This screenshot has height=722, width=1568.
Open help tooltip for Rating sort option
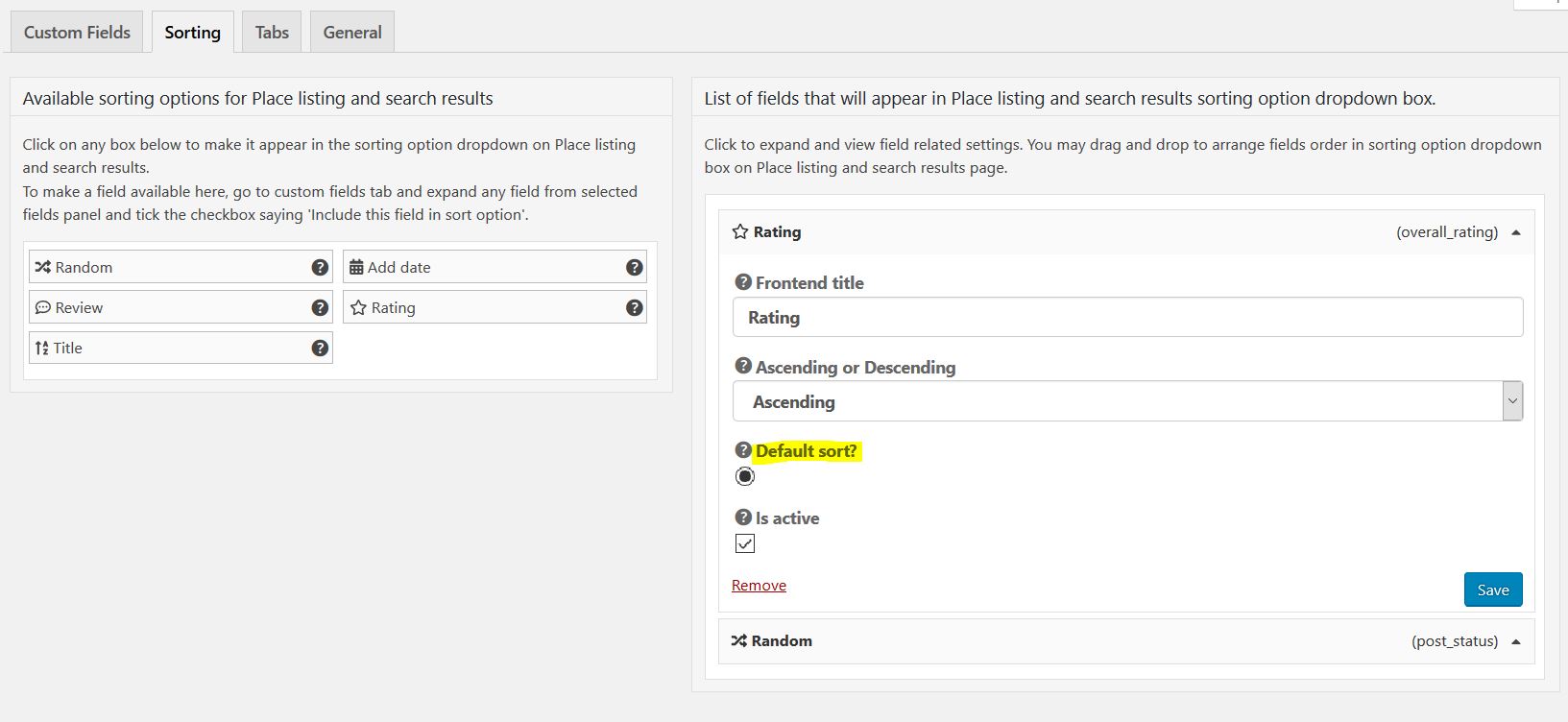point(634,307)
